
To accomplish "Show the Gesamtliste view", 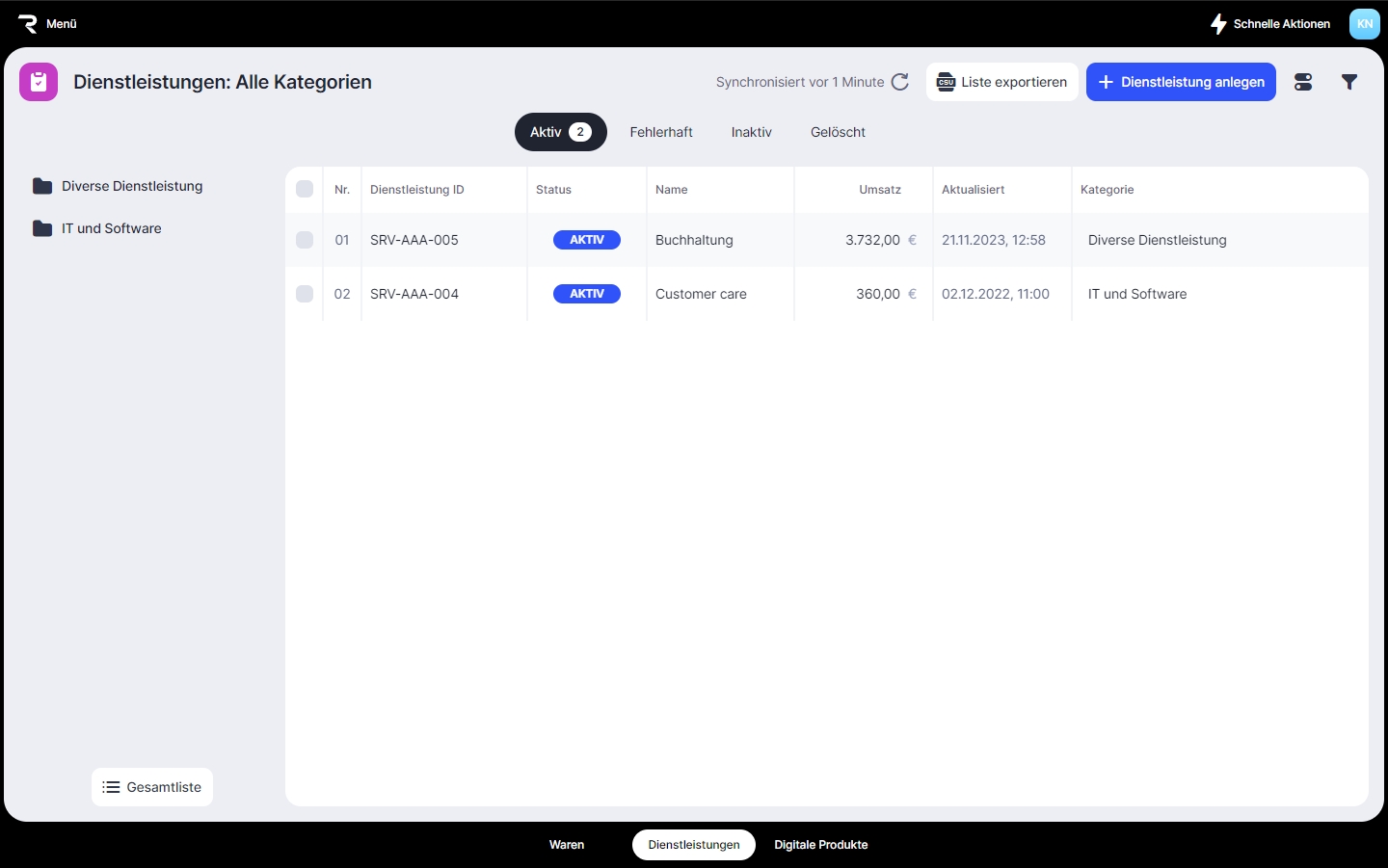I will click(152, 787).
